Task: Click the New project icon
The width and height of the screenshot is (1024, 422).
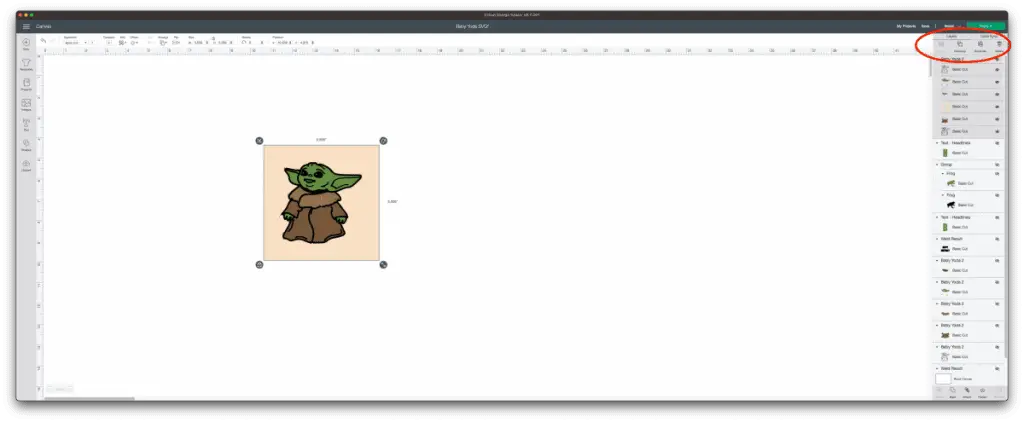Action: click(x=26, y=44)
